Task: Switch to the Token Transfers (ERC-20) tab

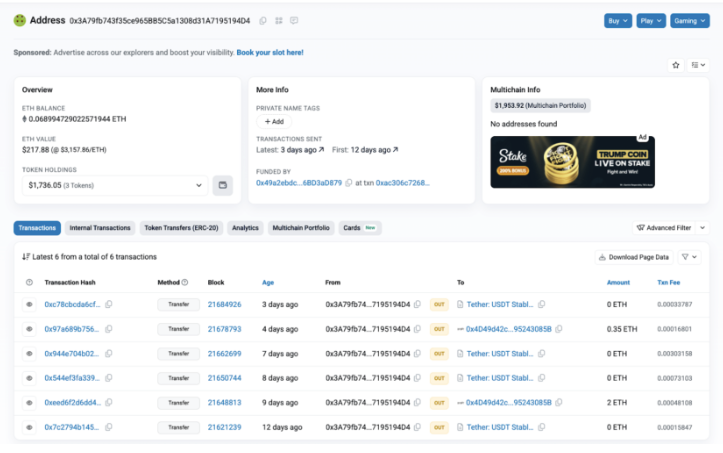Action: [181, 228]
